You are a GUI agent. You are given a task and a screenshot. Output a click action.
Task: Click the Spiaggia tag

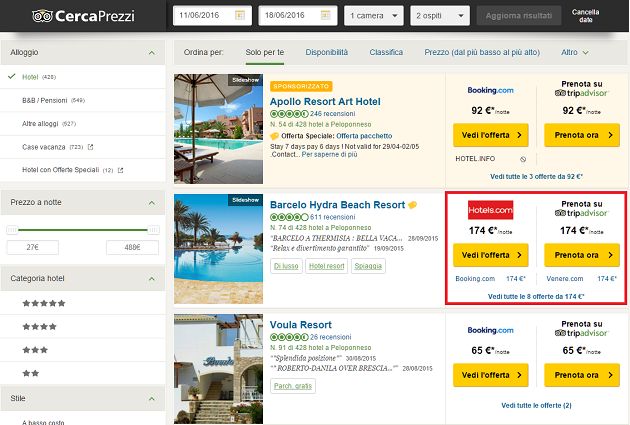point(368,266)
